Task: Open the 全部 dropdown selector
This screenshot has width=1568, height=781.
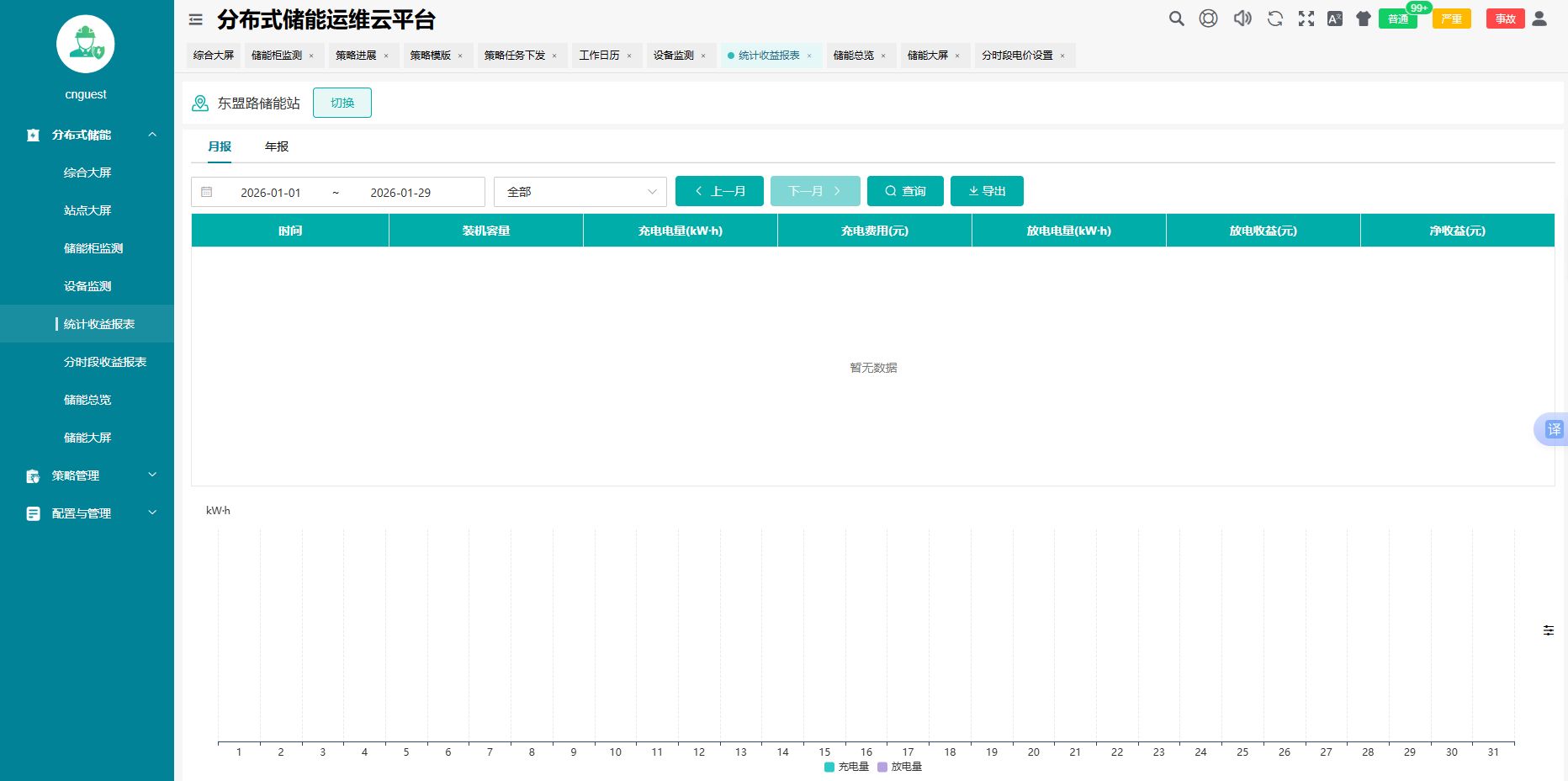Action: click(x=580, y=192)
